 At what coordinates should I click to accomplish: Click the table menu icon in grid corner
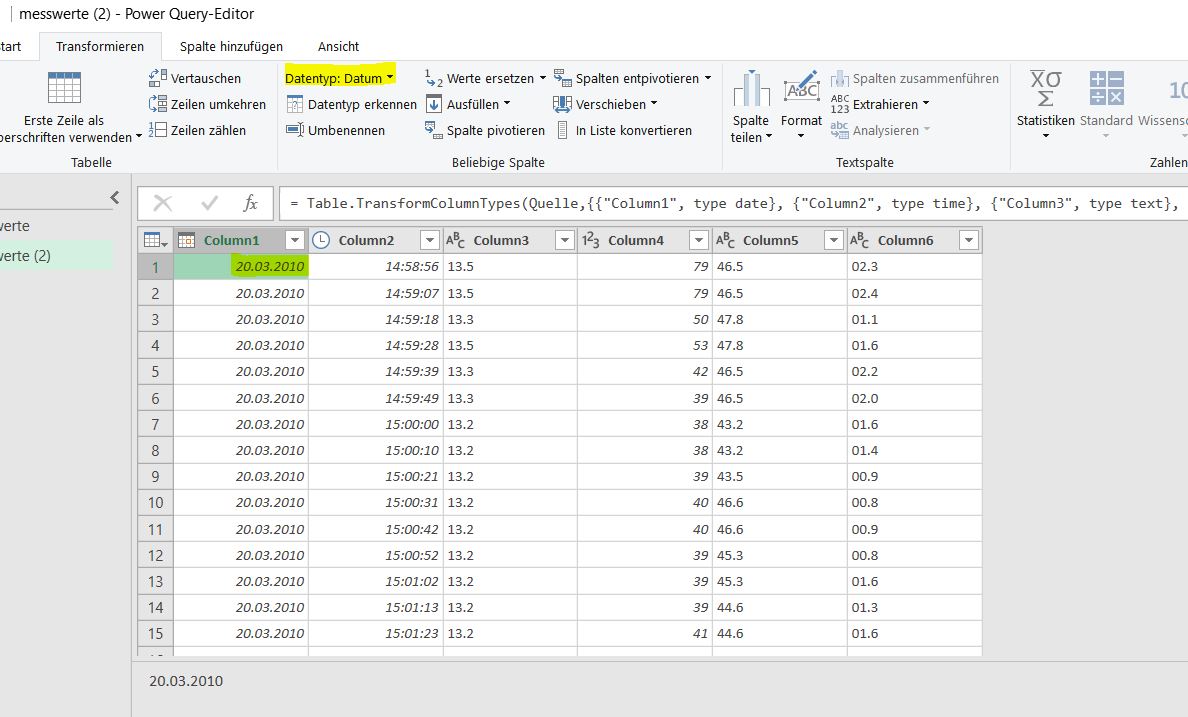point(155,240)
